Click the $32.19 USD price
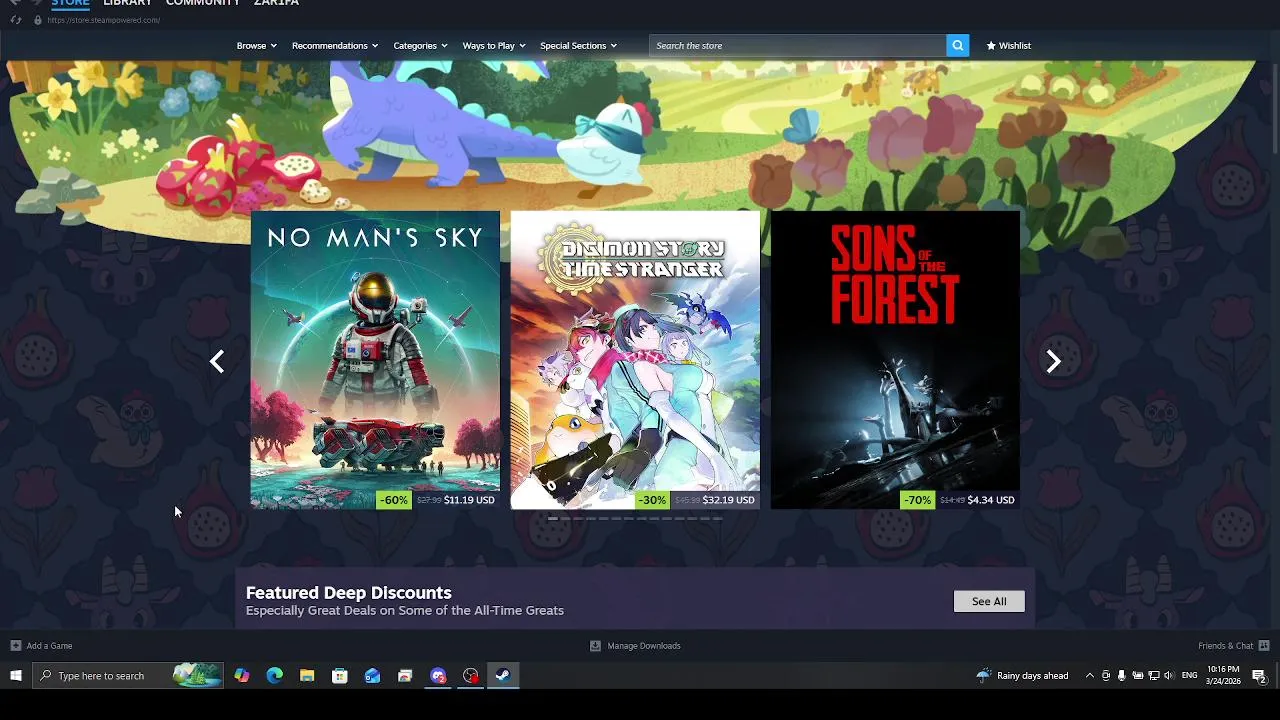The height and width of the screenshot is (720, 1280). click(x=728, y=500)
